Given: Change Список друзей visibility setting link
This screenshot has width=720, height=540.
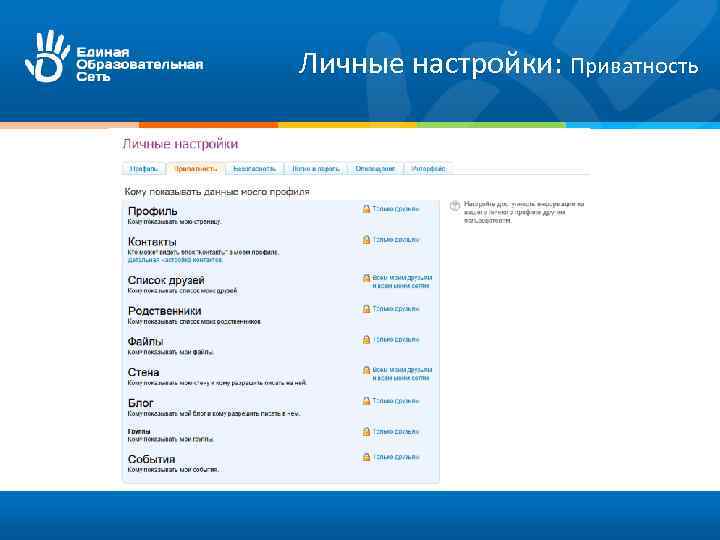Looking at the screenshot, I should (x=402, y=281).
